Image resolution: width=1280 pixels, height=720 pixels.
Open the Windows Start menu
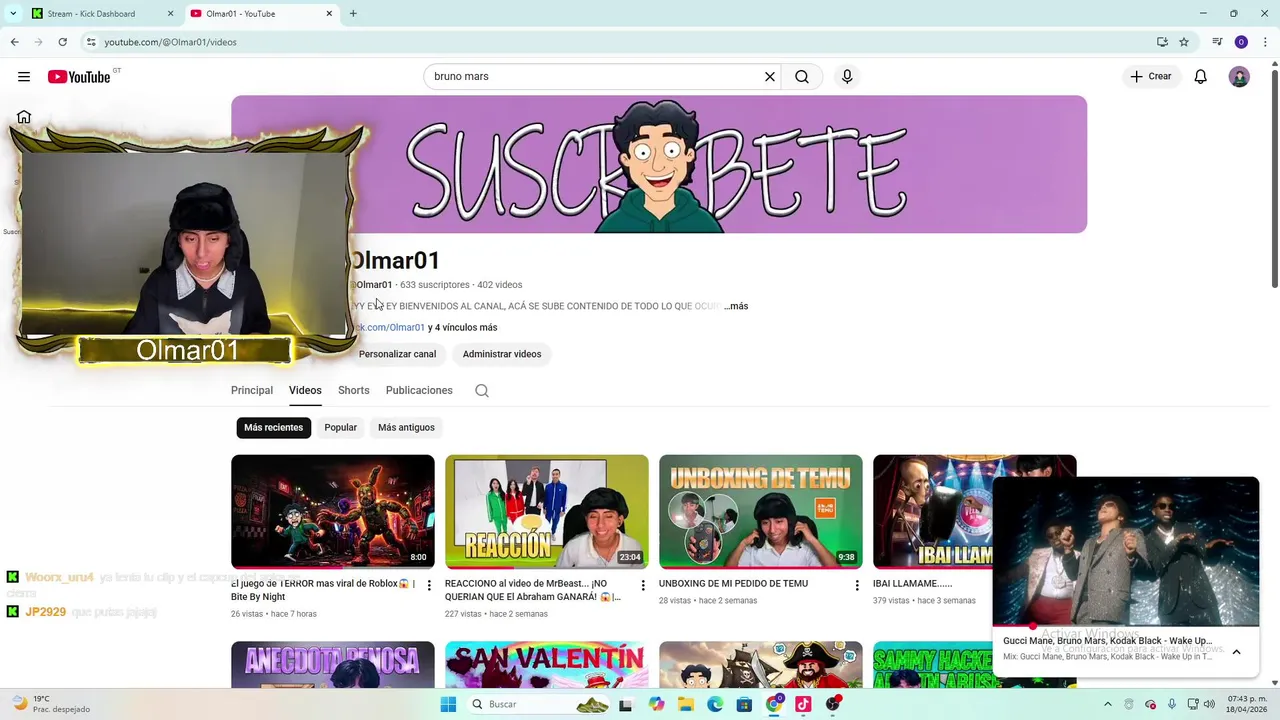coord(448,705)
